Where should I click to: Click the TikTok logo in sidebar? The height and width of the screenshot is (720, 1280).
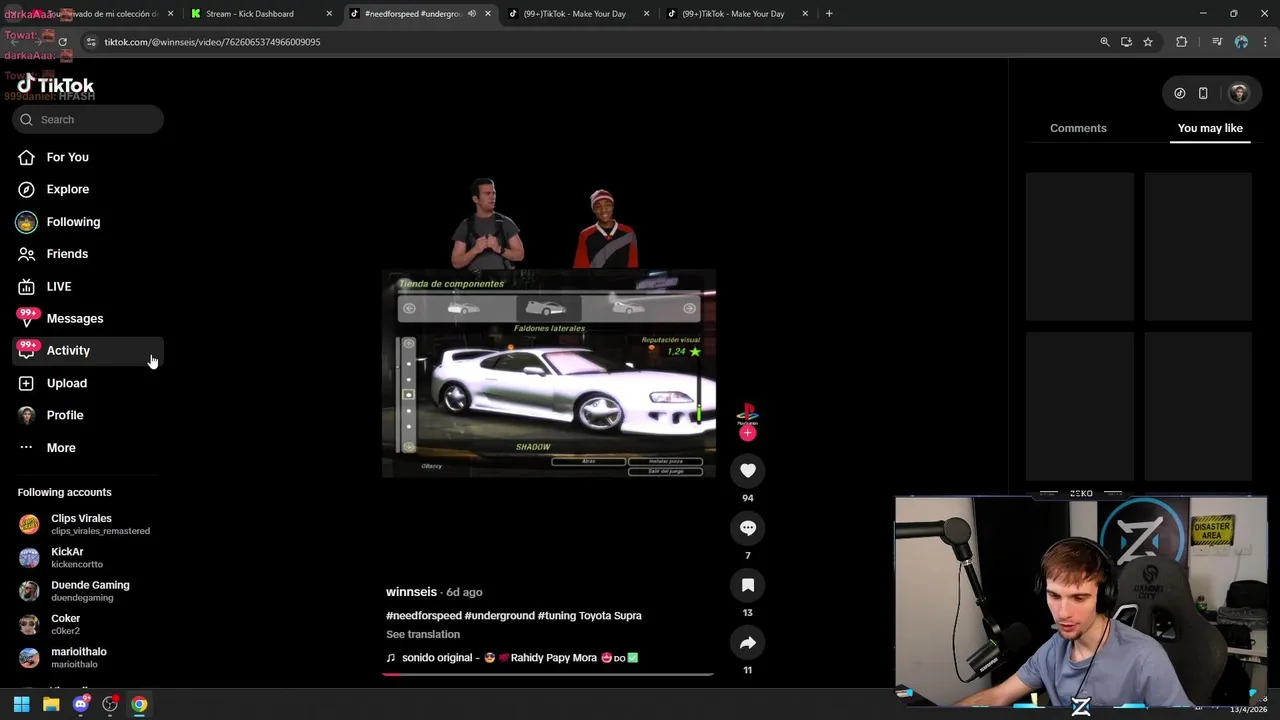56,85
